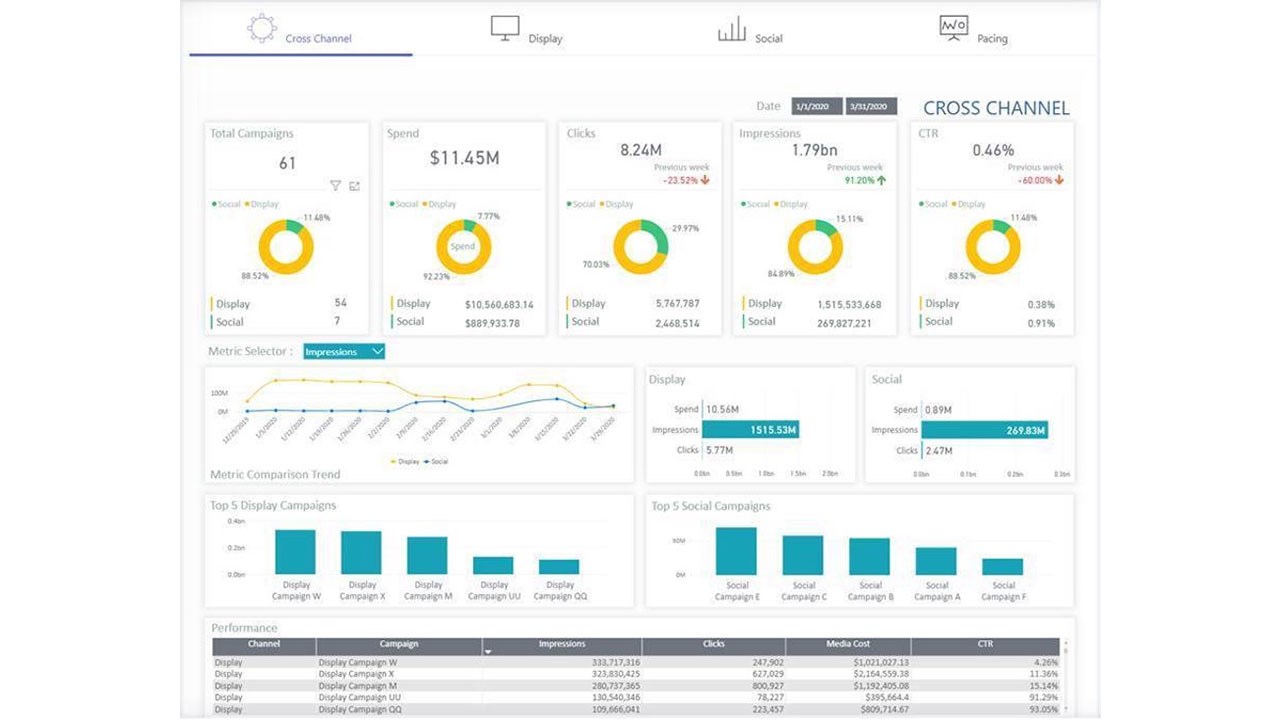This screenshot has width=1280, height=720.
Task: Switch to the Social tab
Action: 750,30
